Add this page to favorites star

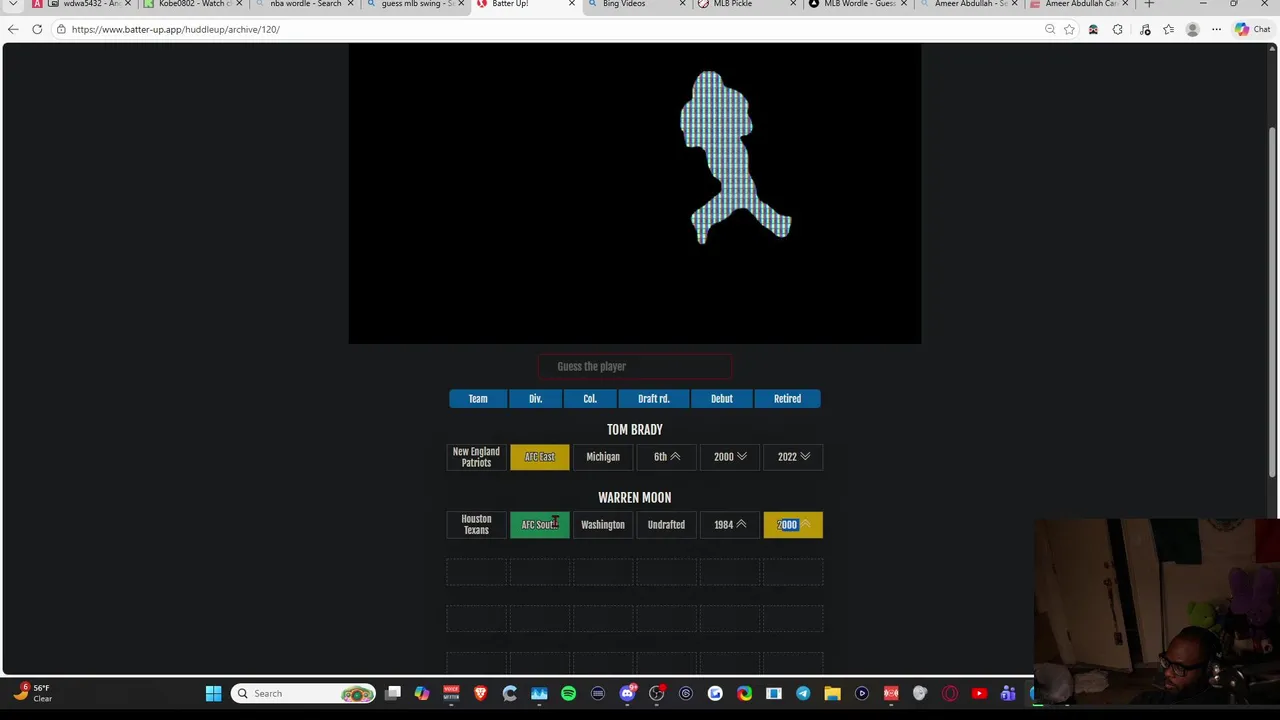coord(1069,29)
